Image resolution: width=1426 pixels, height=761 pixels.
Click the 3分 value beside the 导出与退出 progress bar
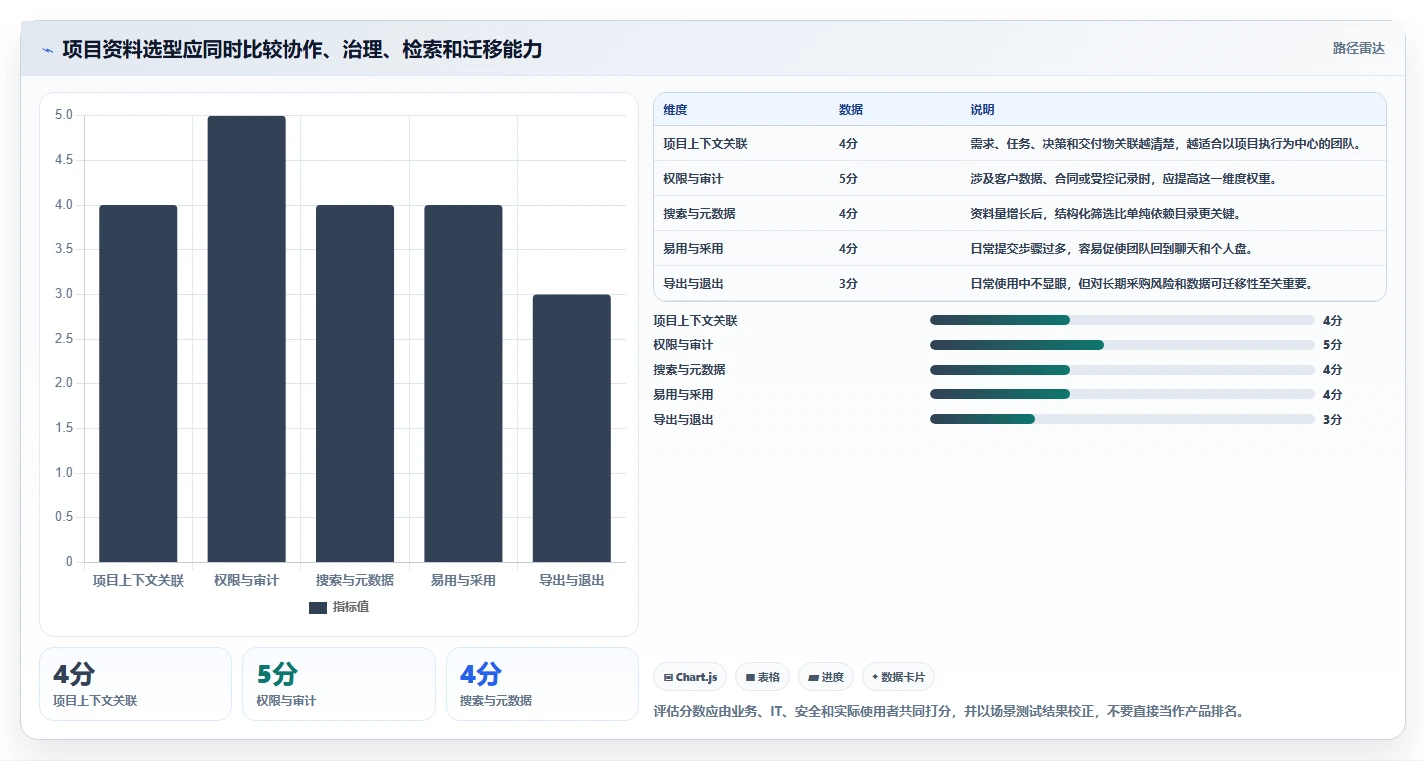(x=1332, y=419)
